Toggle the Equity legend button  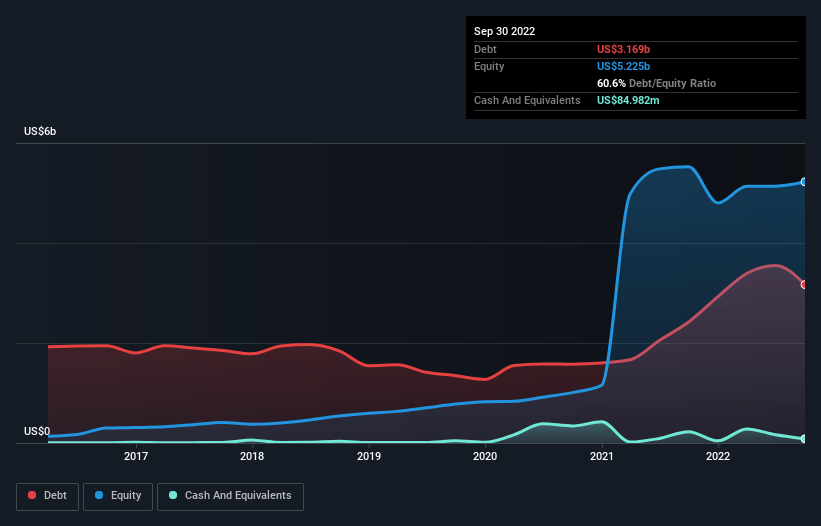[x=118, y=496]
